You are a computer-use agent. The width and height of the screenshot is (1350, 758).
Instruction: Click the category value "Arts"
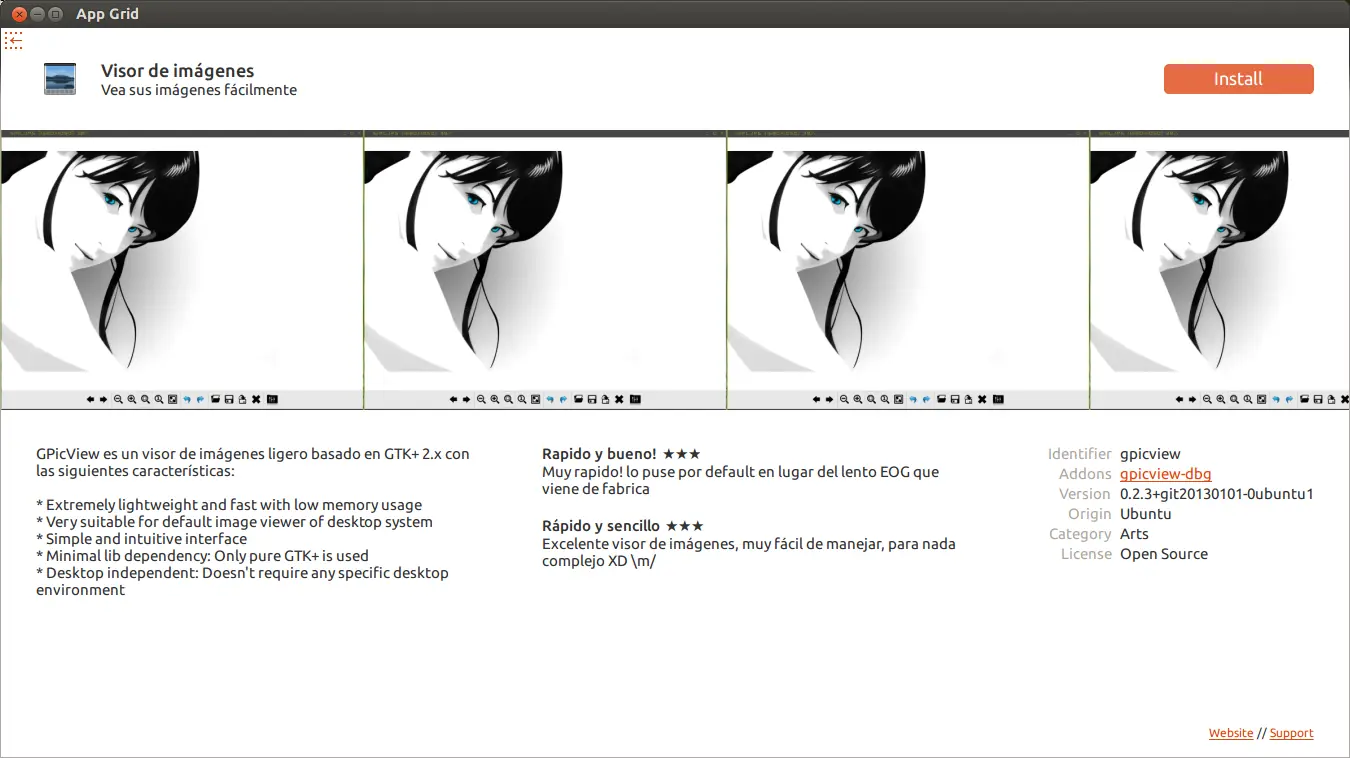click(x=1134, y=534)
